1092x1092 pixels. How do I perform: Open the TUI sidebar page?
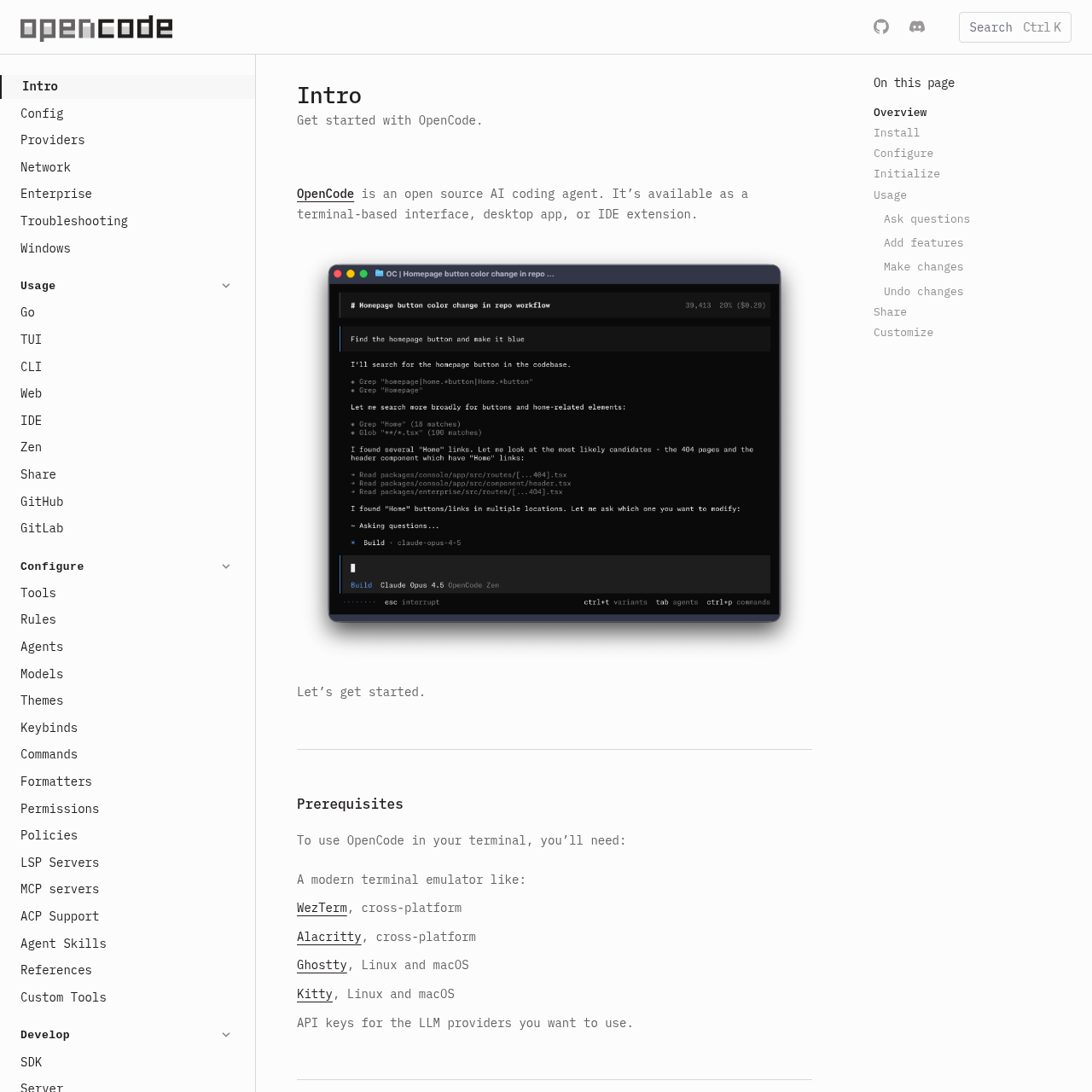coord(31,340)
